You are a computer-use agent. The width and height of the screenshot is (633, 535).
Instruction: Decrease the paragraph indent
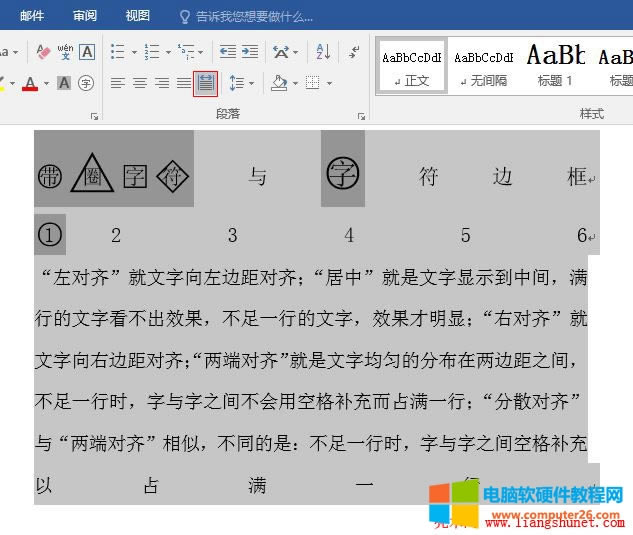[228, 52]
